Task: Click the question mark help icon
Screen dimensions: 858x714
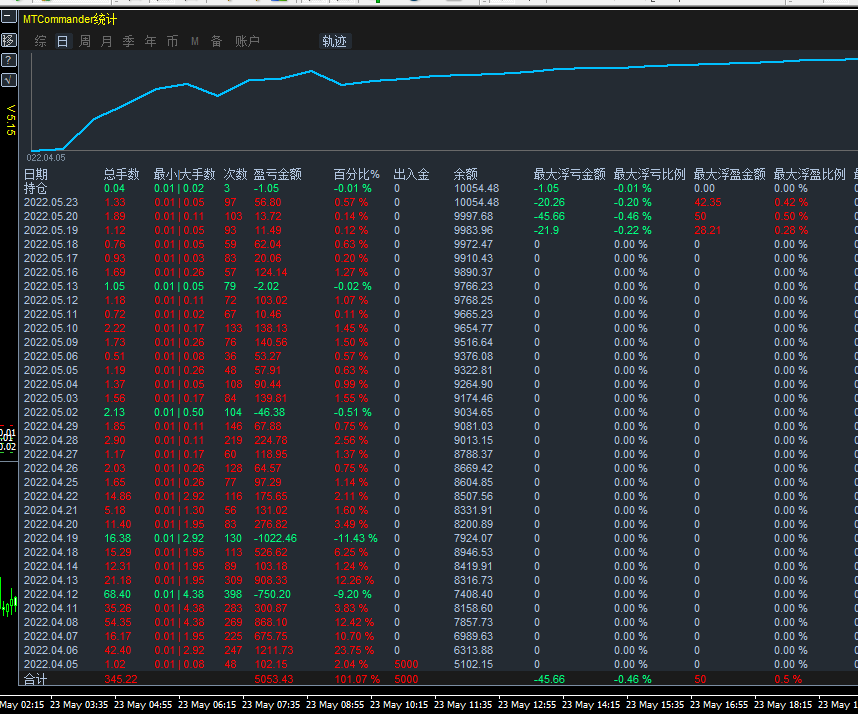Action: pyautogui.click(x=9, y=60)
